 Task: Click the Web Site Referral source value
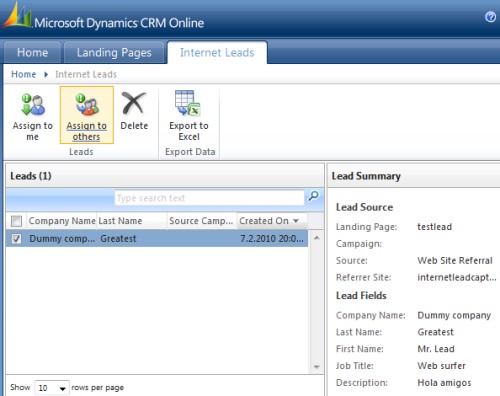click(x=455, y=260)
